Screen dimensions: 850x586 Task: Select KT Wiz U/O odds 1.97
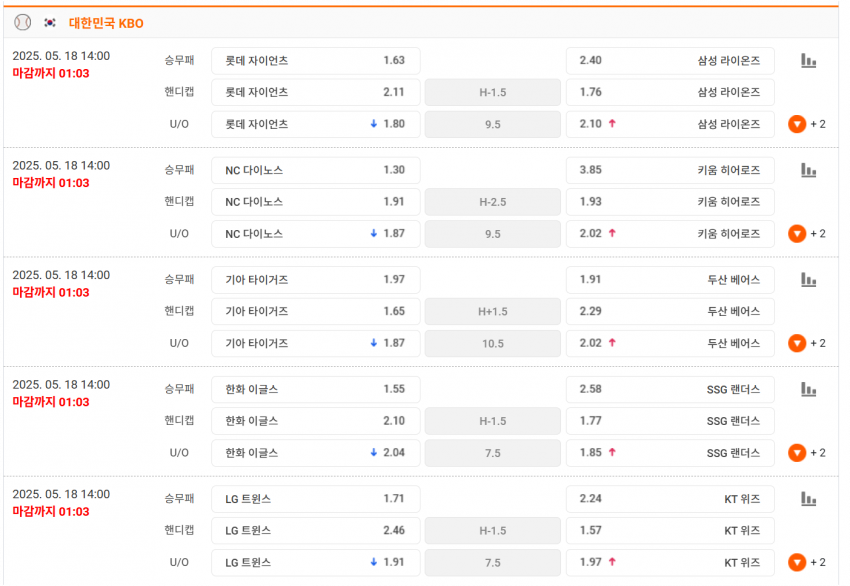[670, 562]
